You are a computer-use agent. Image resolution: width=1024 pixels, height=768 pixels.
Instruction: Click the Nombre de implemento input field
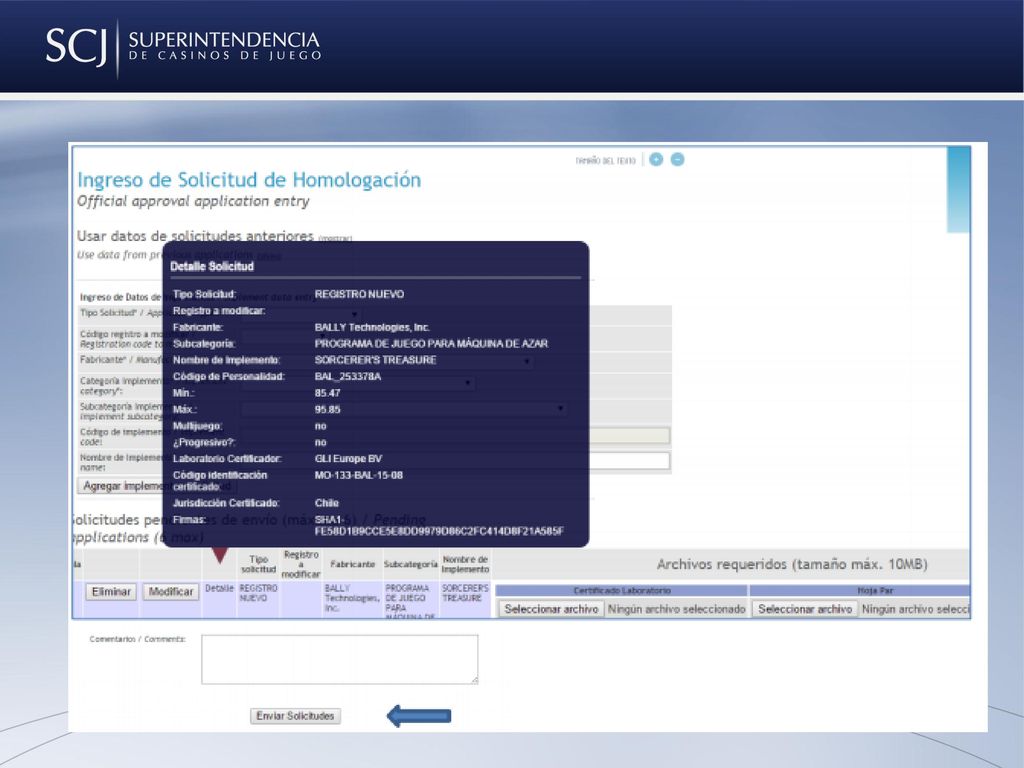630,461
